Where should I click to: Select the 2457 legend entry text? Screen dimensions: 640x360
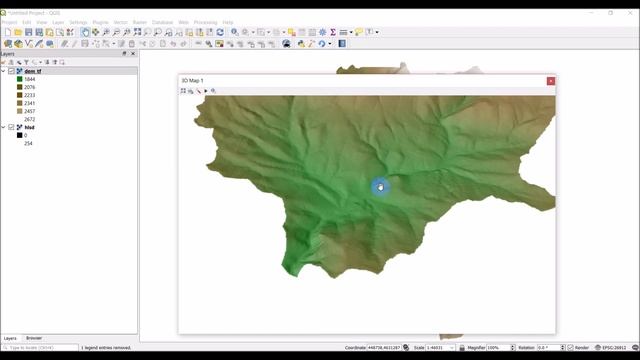(x=30, y=111)
